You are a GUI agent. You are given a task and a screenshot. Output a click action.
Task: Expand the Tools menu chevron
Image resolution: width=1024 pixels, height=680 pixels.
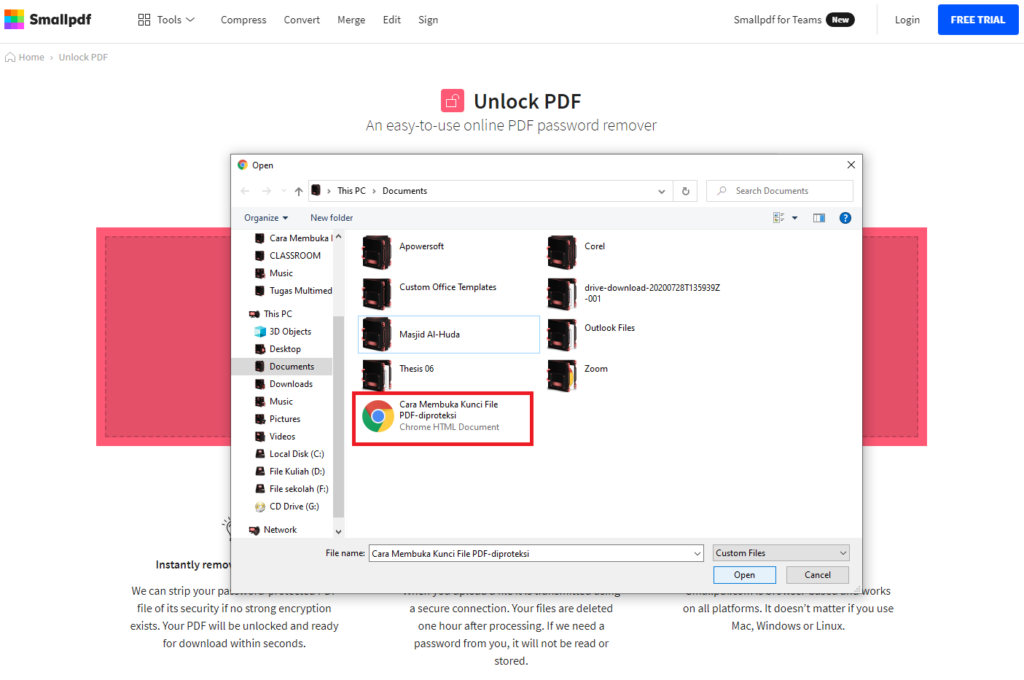pos(189,19)
